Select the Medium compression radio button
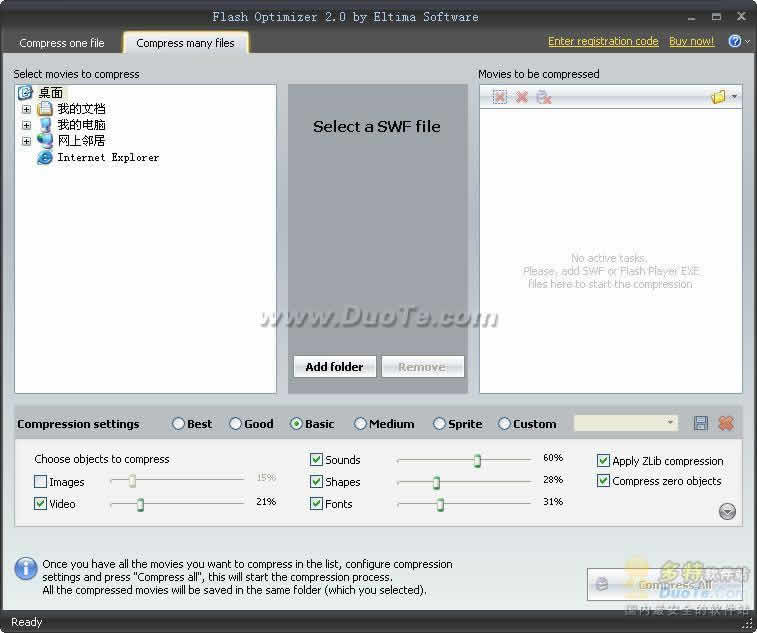 [360, 424]
